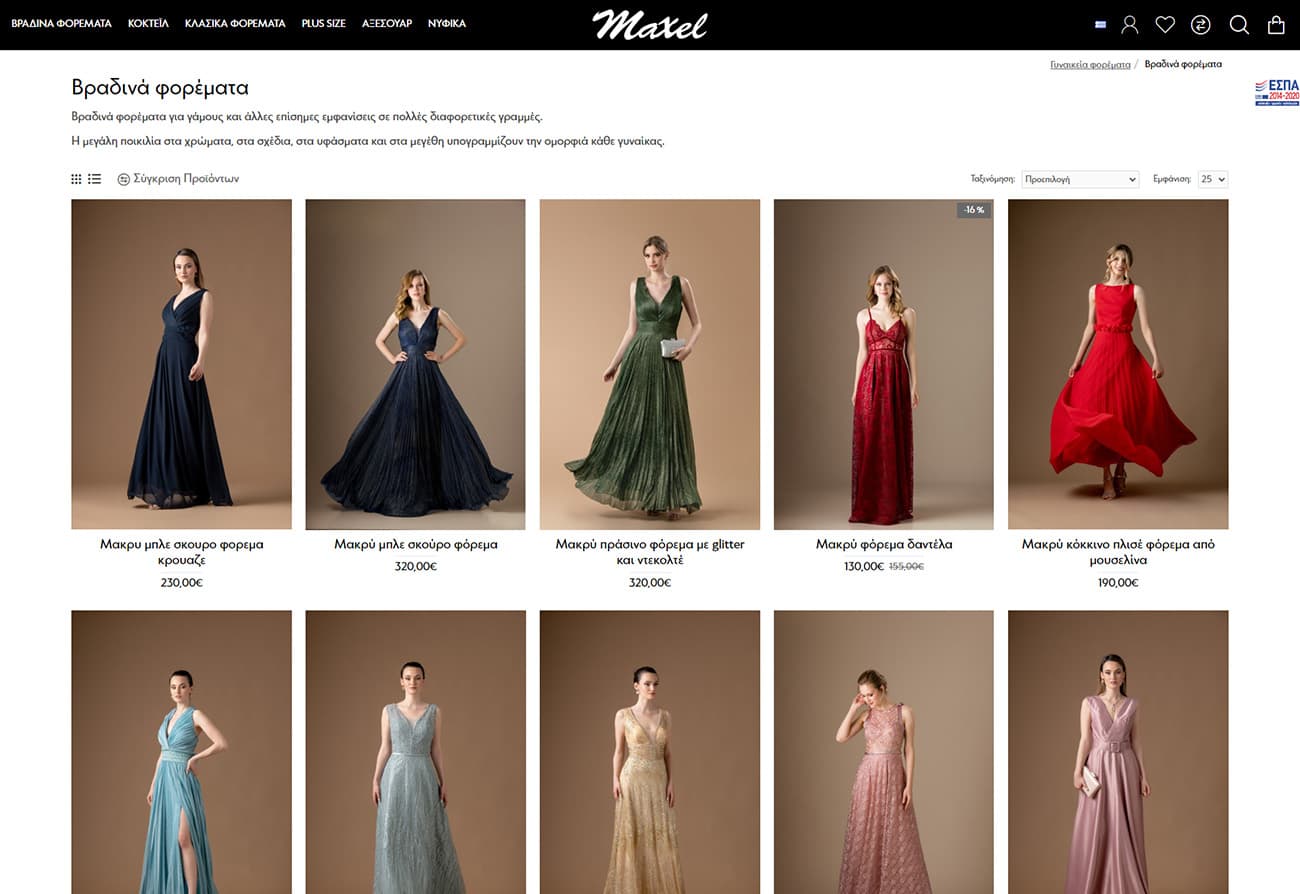This screenshot has width=1300, height=894.
Task: Follow Γυναικεία φορέματα breadcrumb link
Action: point(1090,64)
